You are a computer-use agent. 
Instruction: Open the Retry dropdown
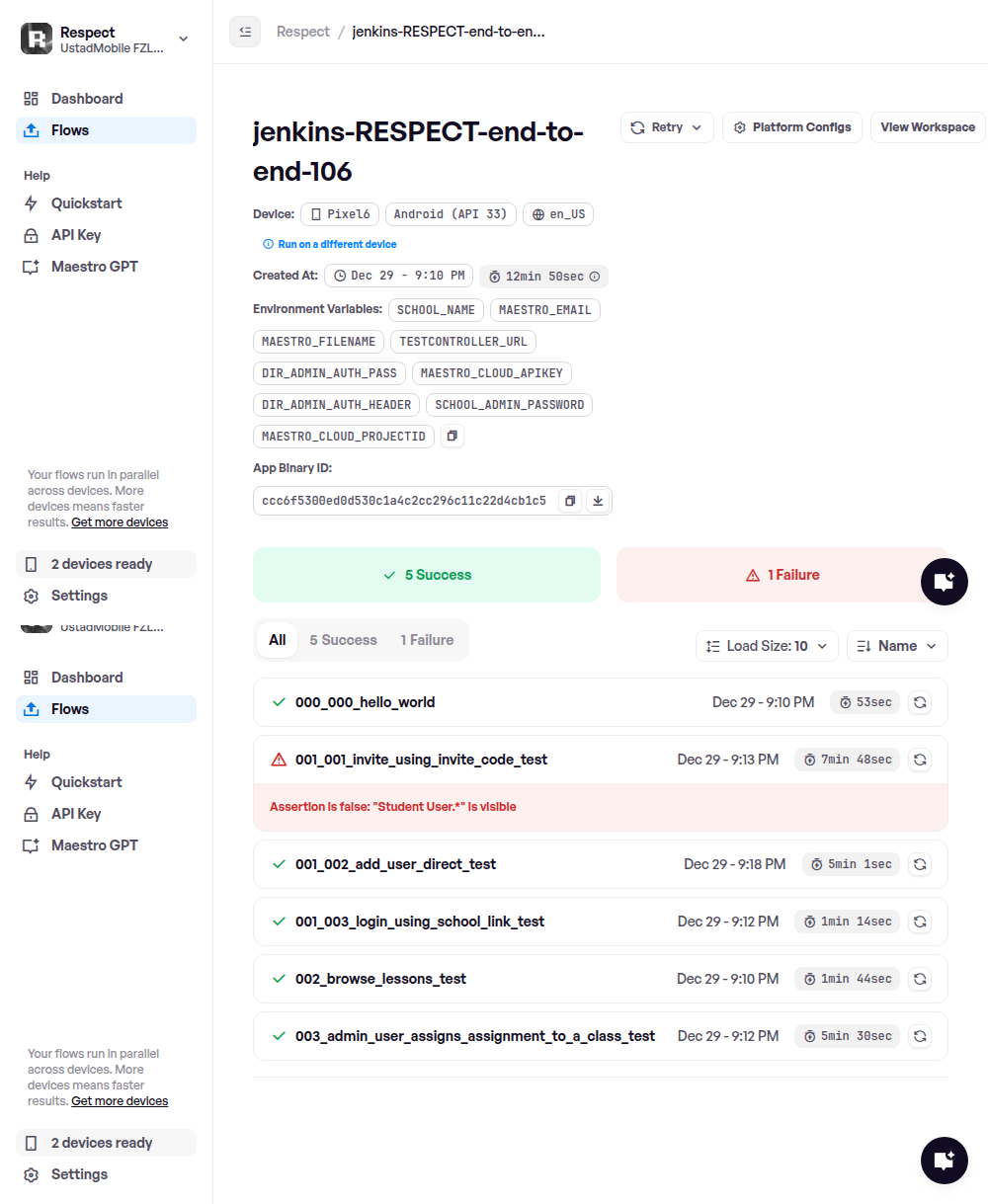(x=667, y=127)
